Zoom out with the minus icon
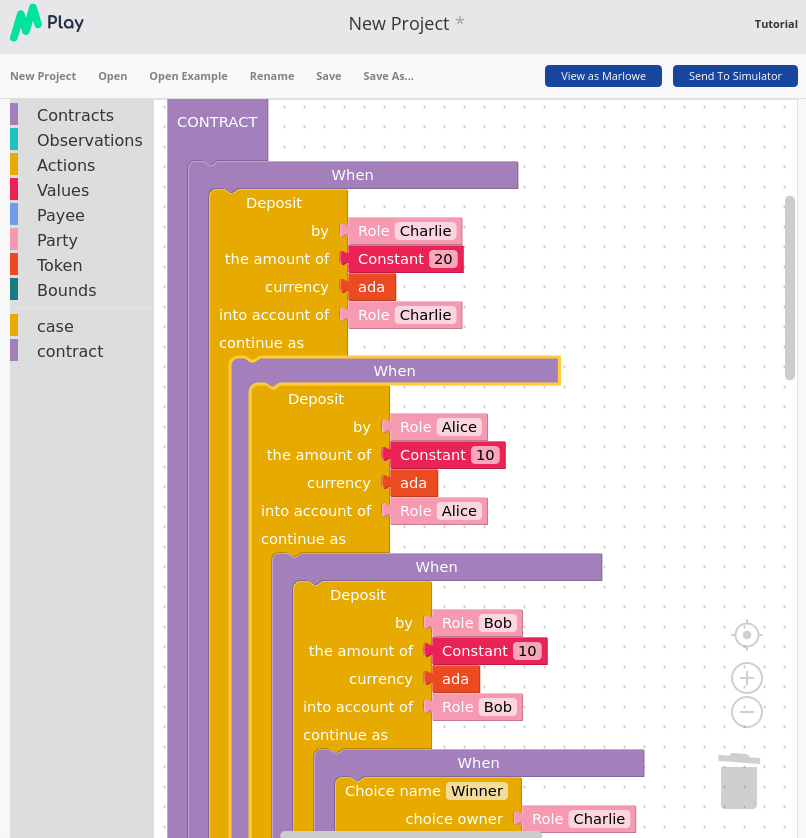Image resolution: width=806 pixels, height=838 pixels. (x=747, y=712)
